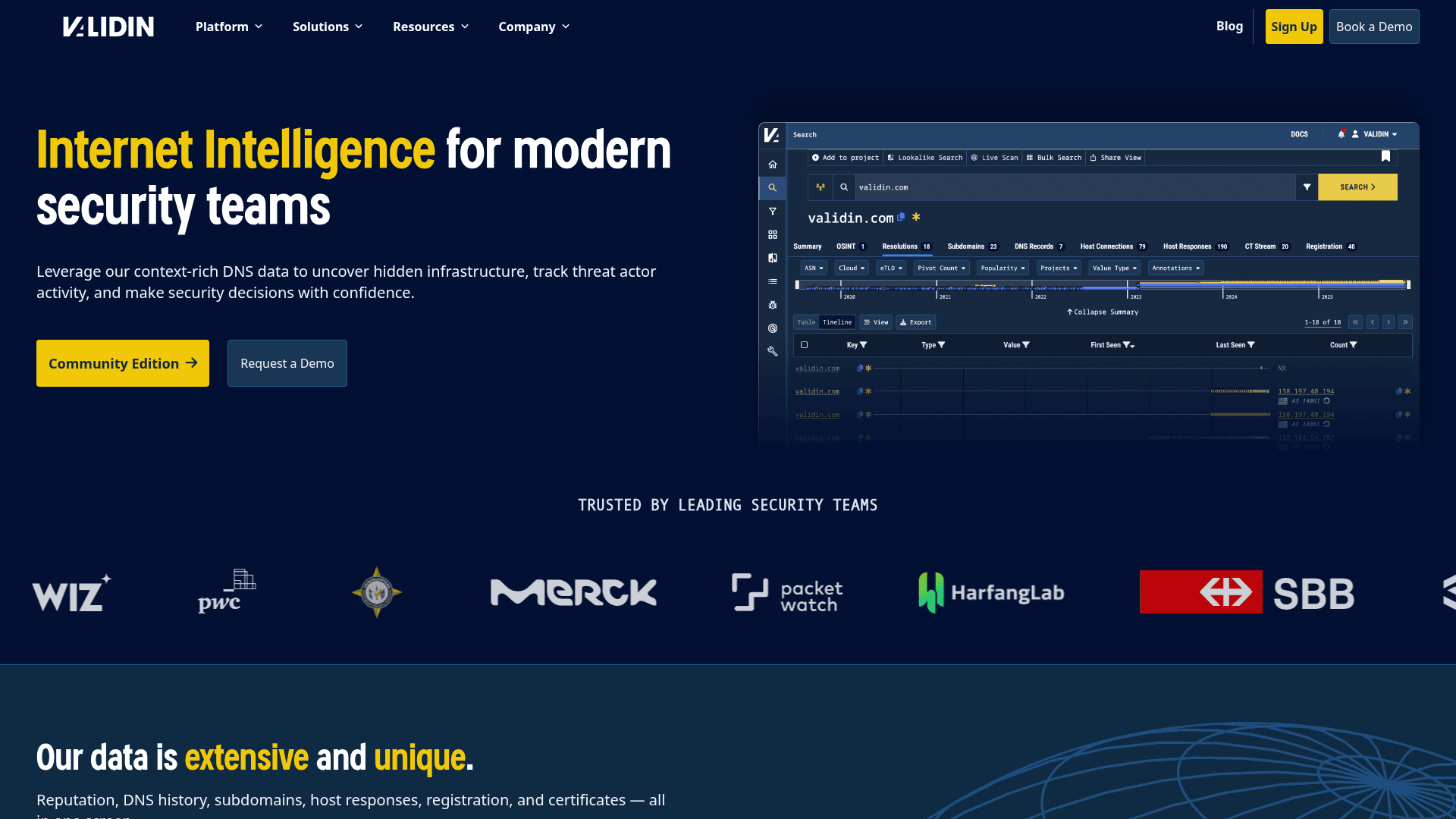1456x819 pixels.
Task: Collapse Summary expander above the table
Action: (1103, 312)
